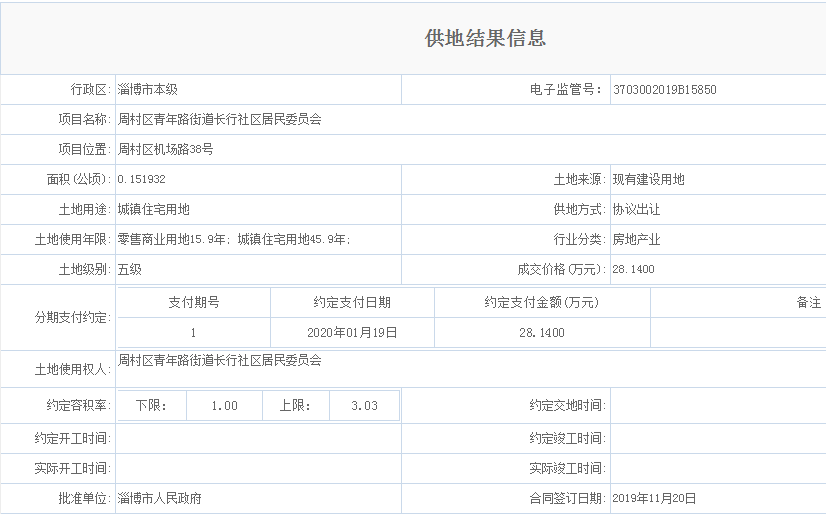Select the 合同签订日期 value 2019年11月20日
The width and height of the screenshot is (826, 517).
[x=654, y=498]
